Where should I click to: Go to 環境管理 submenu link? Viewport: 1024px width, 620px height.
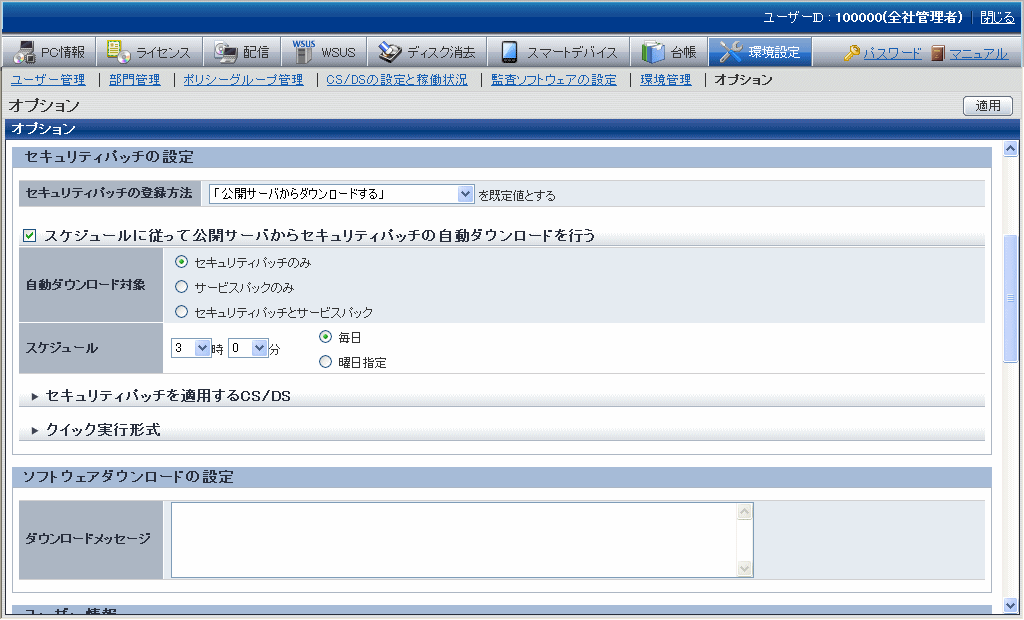pos(665,80)
